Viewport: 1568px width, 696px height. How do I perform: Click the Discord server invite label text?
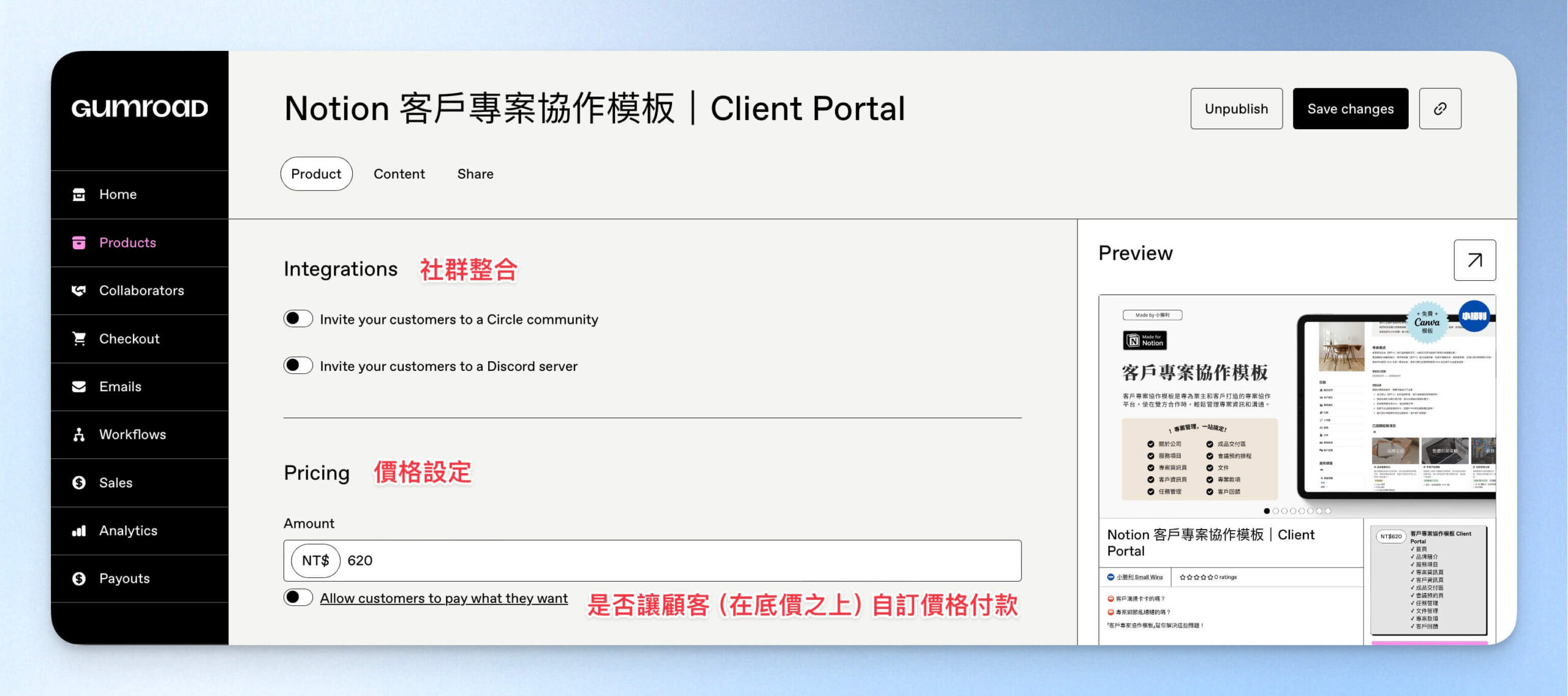pyautogui.click(x=448, y=366)
